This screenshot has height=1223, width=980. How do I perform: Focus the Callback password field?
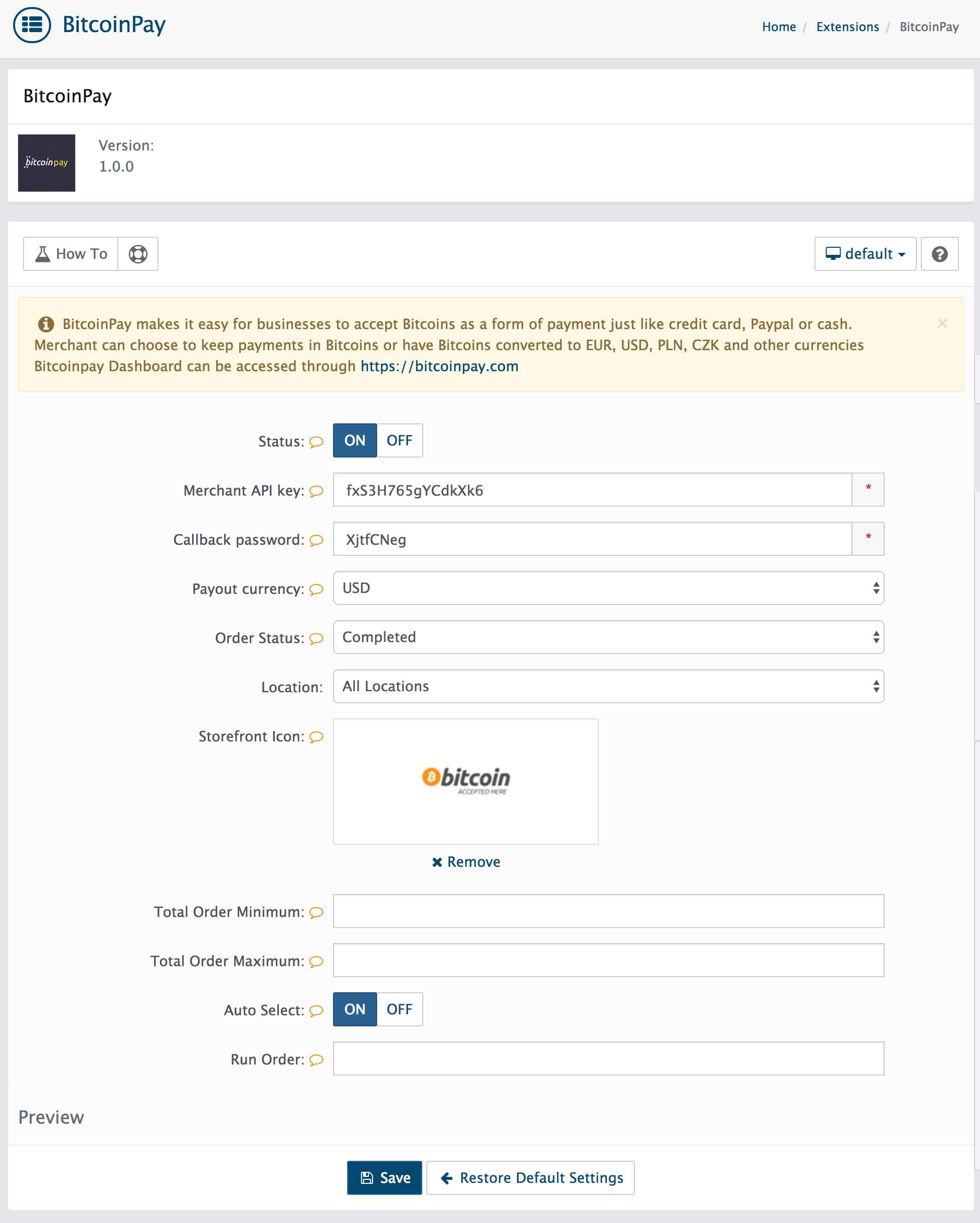(593, 539)
